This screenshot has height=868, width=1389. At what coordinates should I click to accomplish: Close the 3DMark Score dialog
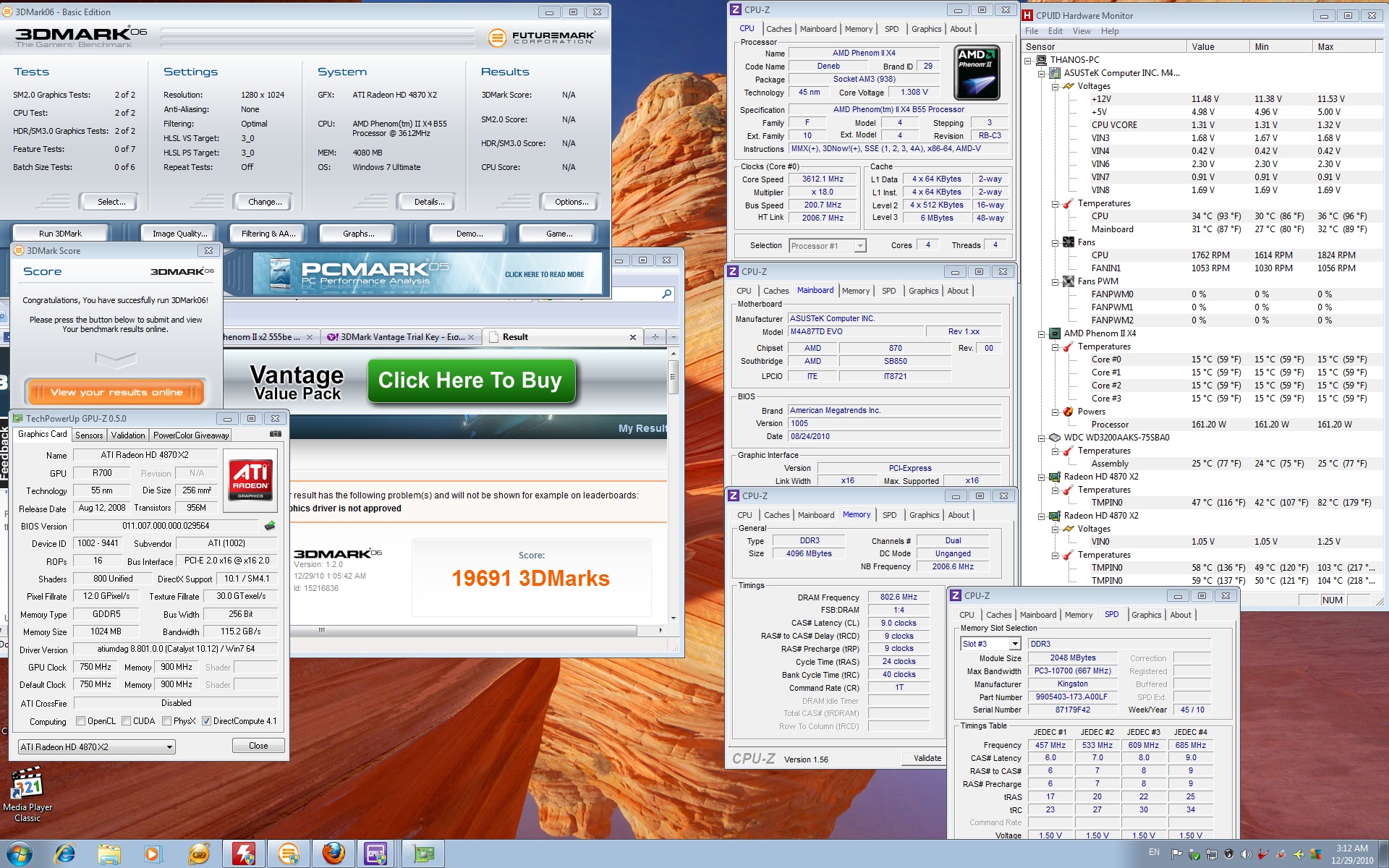tap(208, 251)
